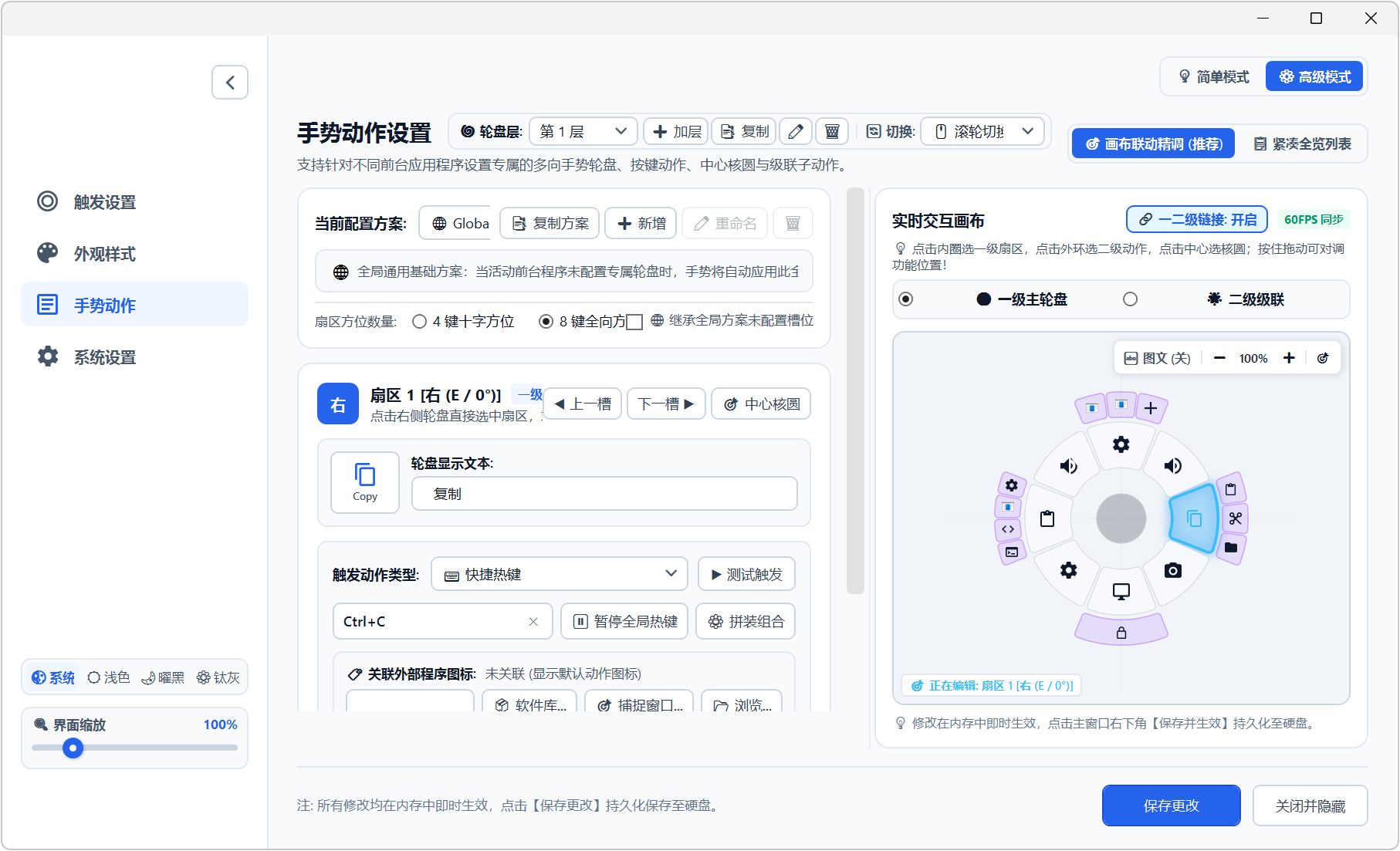Viewport: 1400px width, 851px height.
Task: Click the 轮盘显示文本 input field
Action: pyautogui.click(x=604, y=494)
